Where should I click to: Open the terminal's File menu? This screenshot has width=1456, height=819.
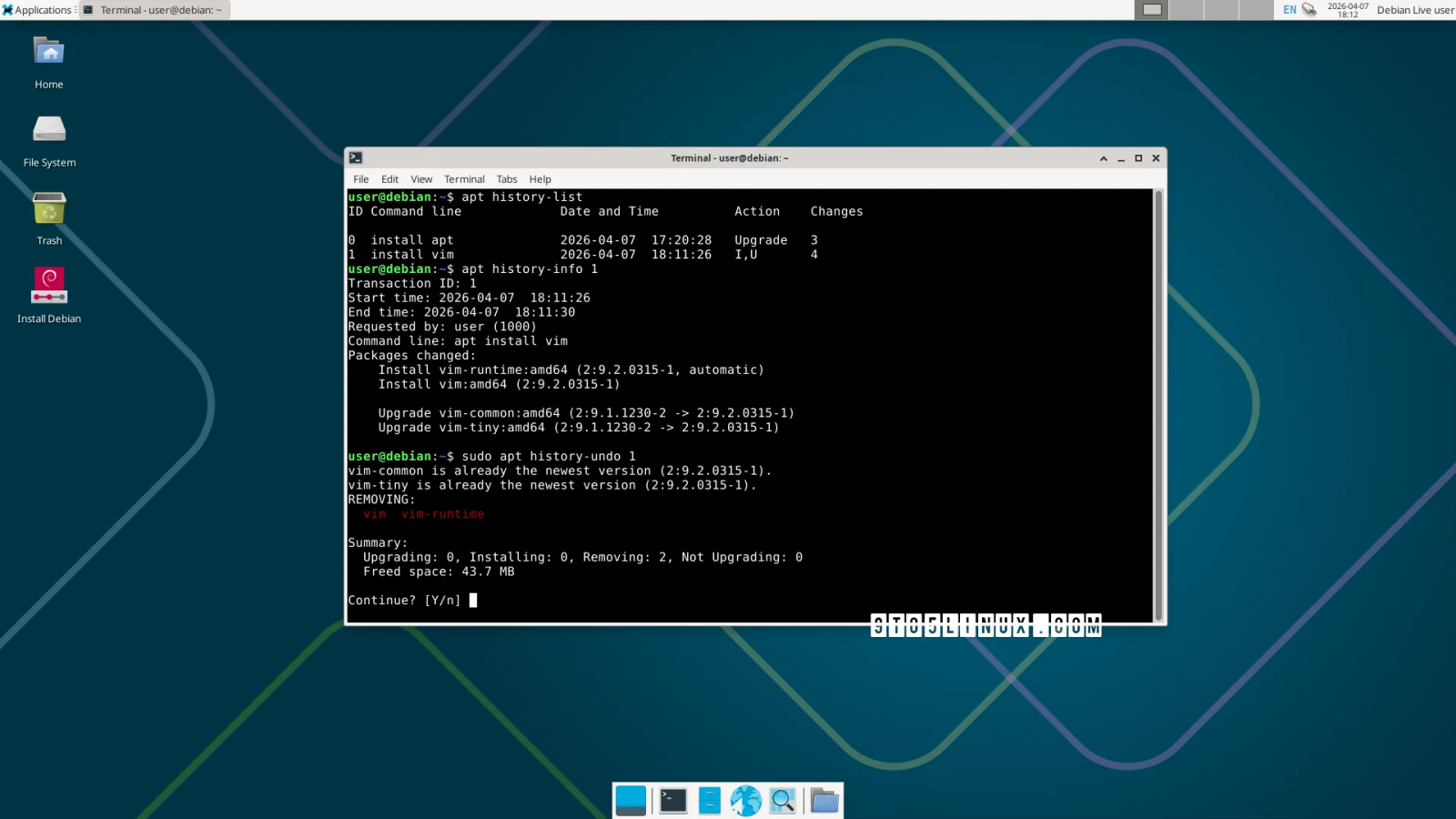pos(361,179)
